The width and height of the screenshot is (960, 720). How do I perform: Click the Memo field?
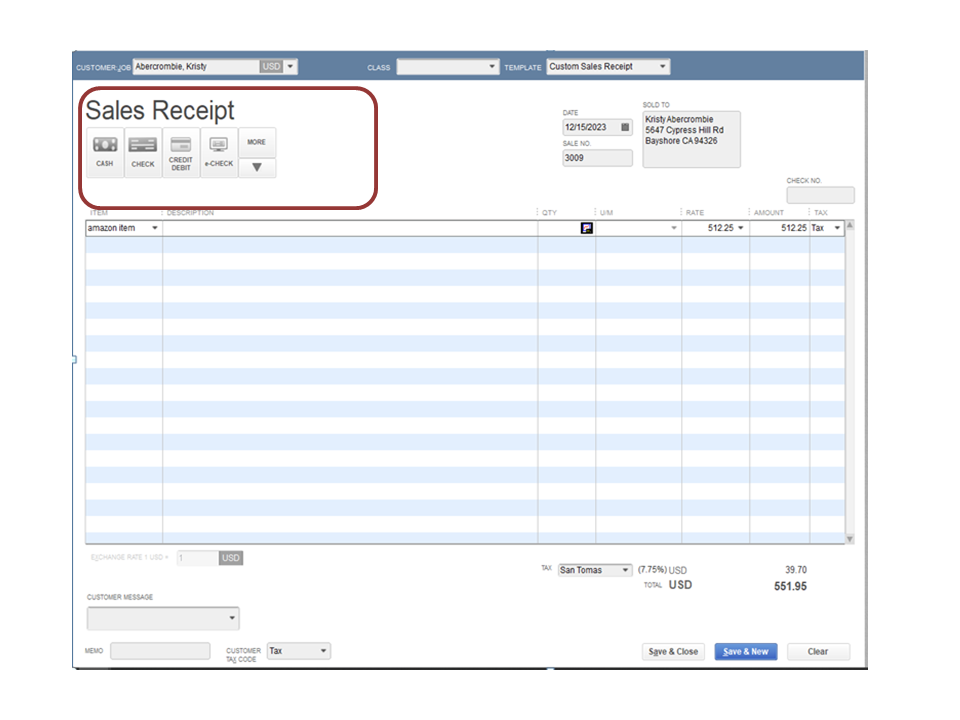[160, 651]
